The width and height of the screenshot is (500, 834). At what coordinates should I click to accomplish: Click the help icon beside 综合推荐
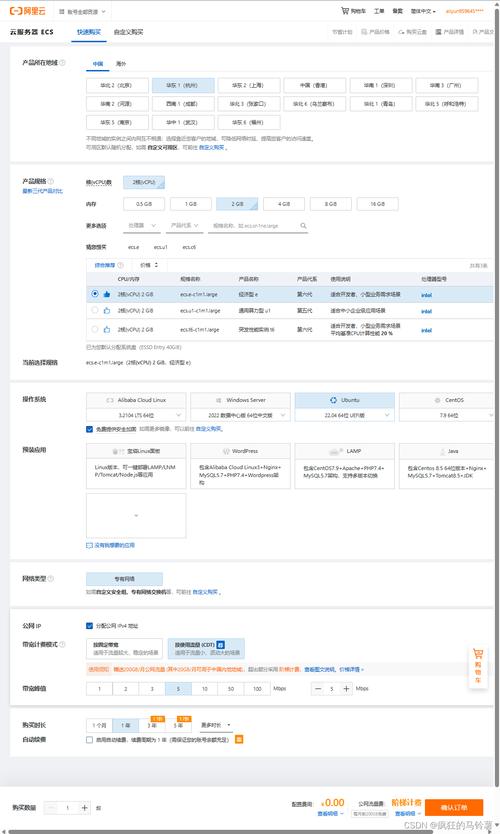click(120, 265)
